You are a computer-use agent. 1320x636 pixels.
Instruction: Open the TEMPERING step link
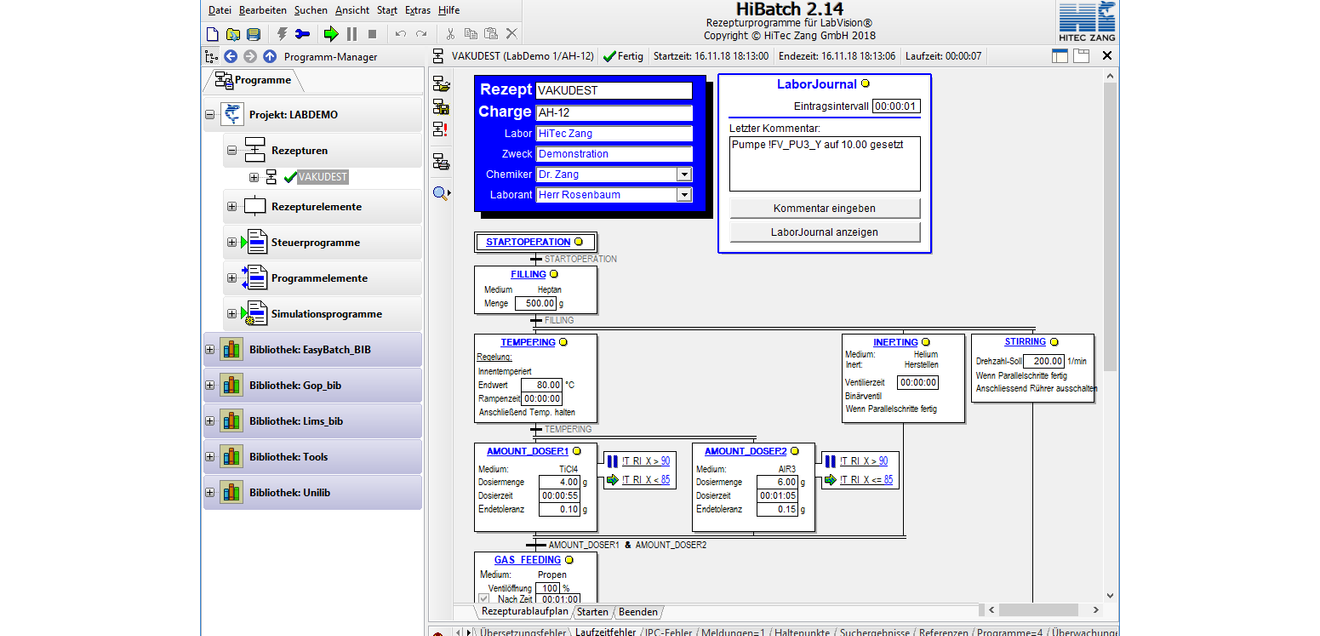point(528,342)
